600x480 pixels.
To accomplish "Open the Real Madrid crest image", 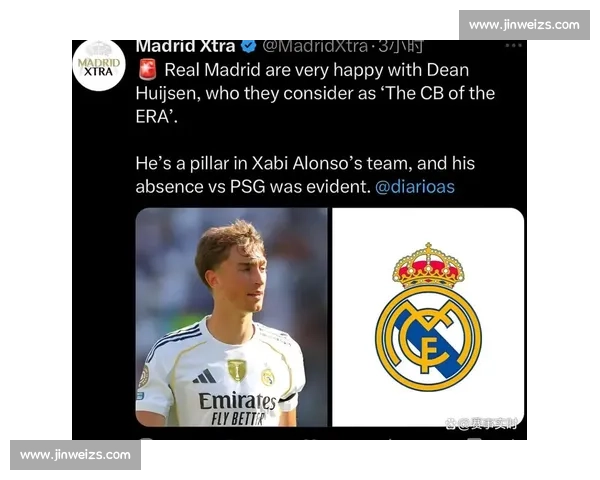I will (428, 317).
